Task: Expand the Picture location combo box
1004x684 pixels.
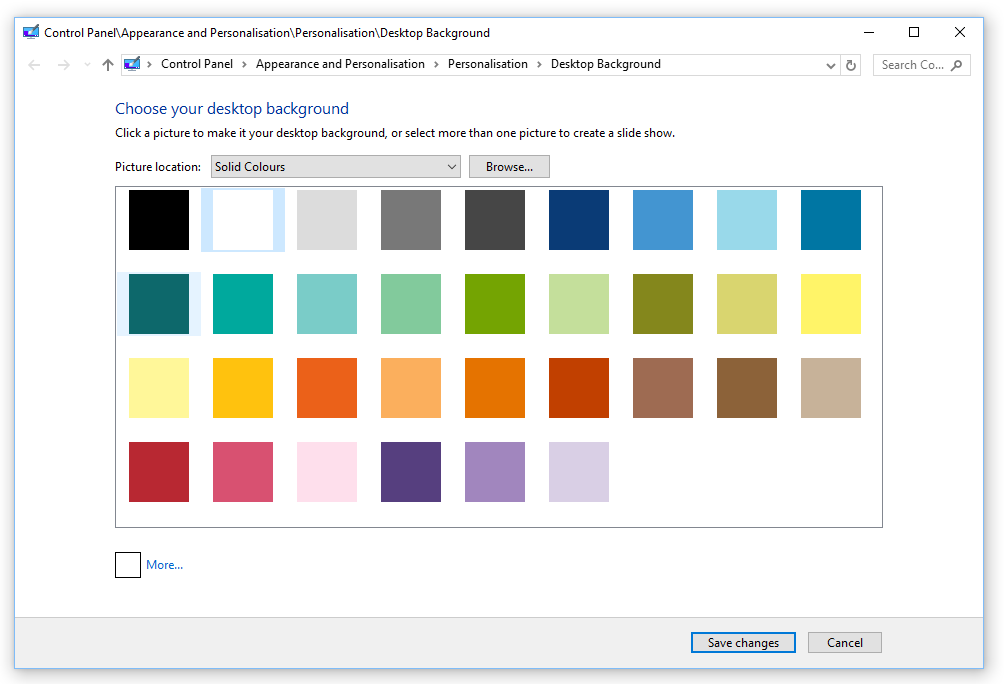Action: 335,167
